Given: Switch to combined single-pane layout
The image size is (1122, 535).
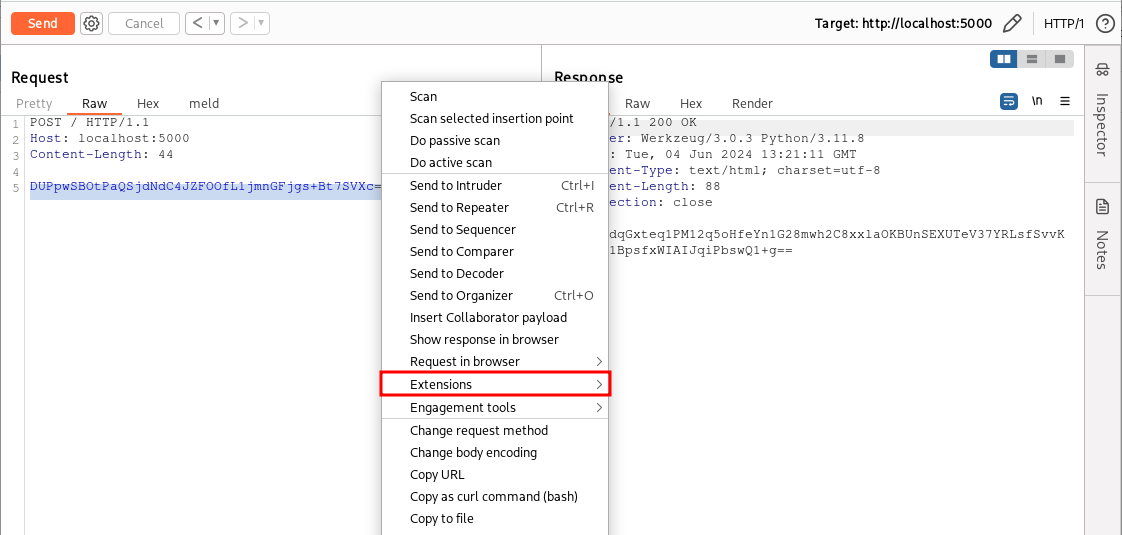Looking at the screenshot, I should click(1058, 59).
